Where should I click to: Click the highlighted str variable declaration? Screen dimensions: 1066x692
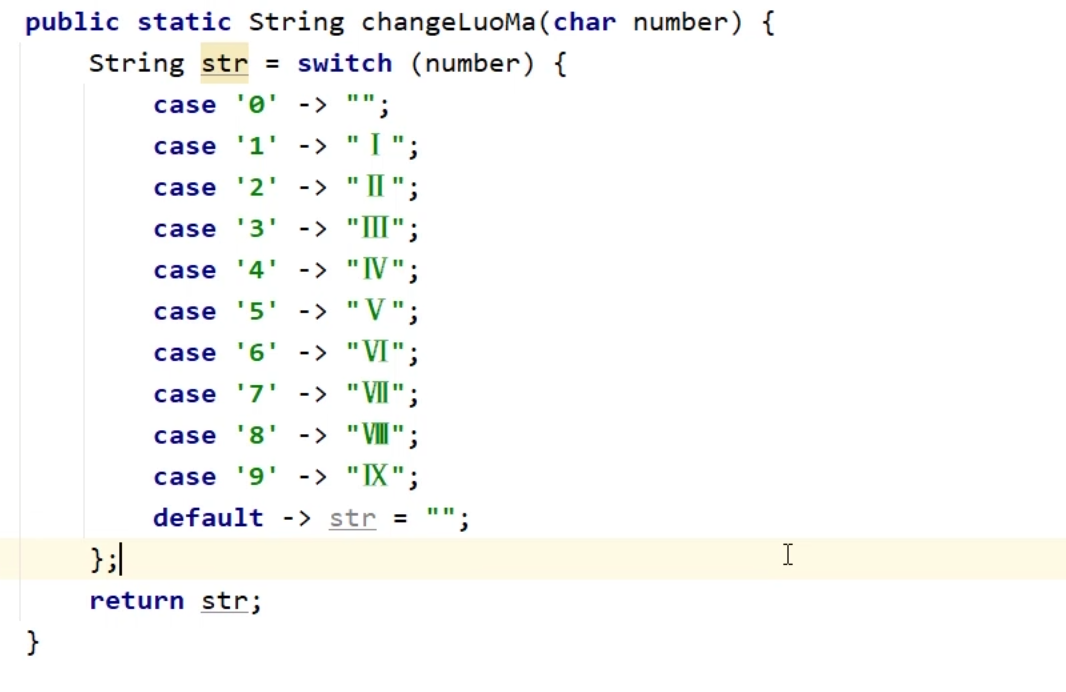224,64
